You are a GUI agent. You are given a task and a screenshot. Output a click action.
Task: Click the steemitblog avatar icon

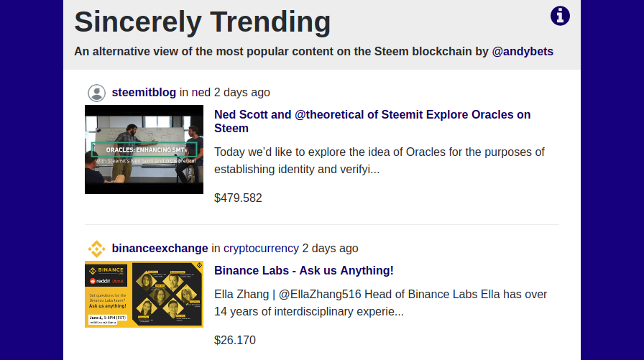point(97,93)
